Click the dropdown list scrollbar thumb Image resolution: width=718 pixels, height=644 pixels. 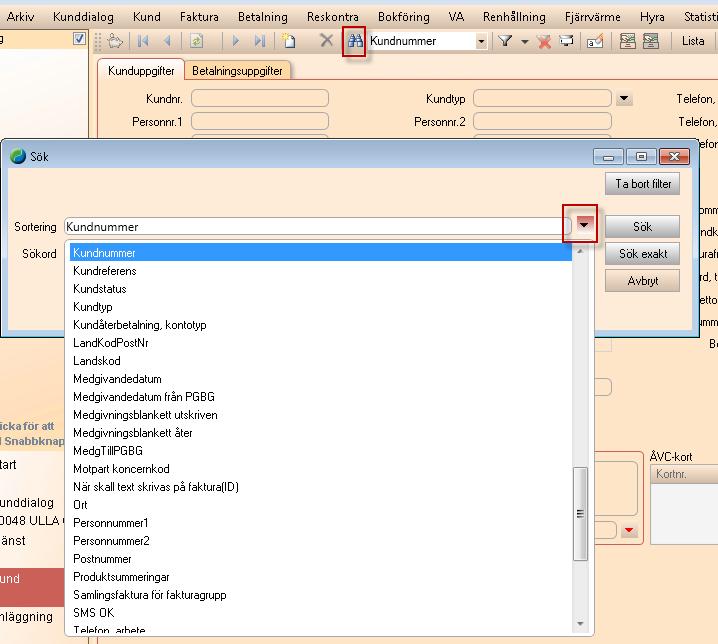point(580,513)
